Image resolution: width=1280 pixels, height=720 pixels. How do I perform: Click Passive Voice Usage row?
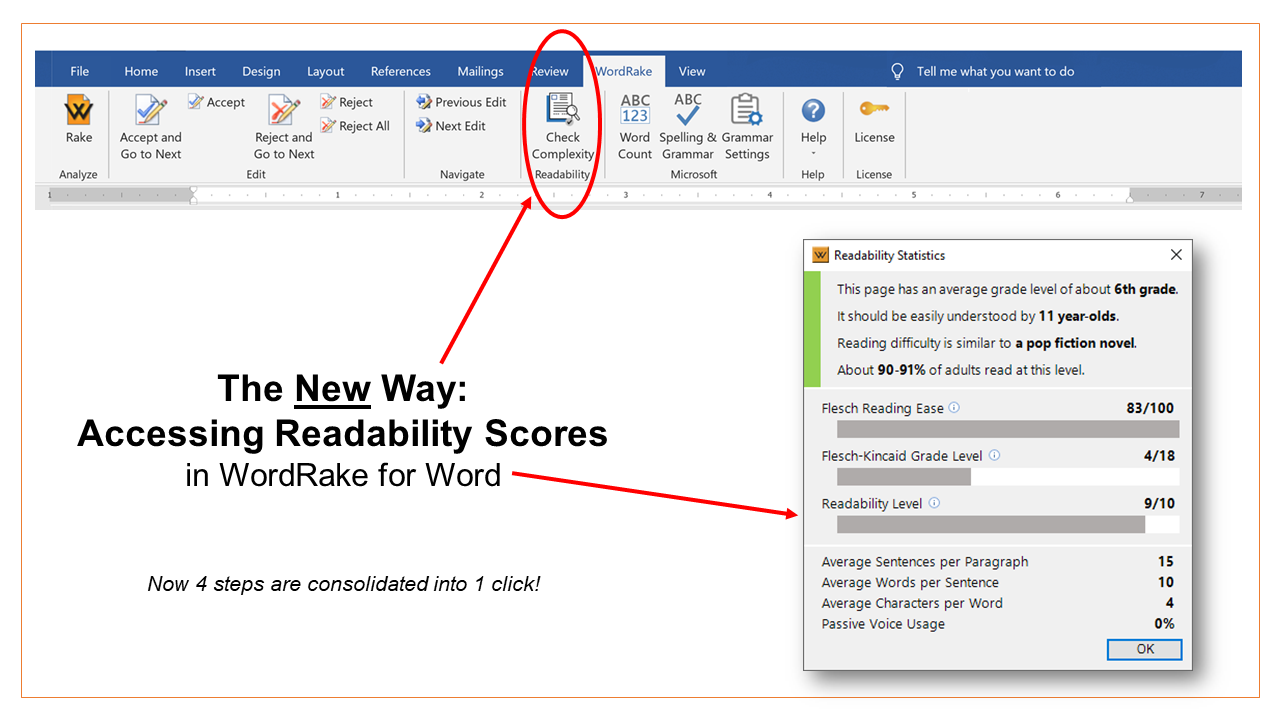998,624
